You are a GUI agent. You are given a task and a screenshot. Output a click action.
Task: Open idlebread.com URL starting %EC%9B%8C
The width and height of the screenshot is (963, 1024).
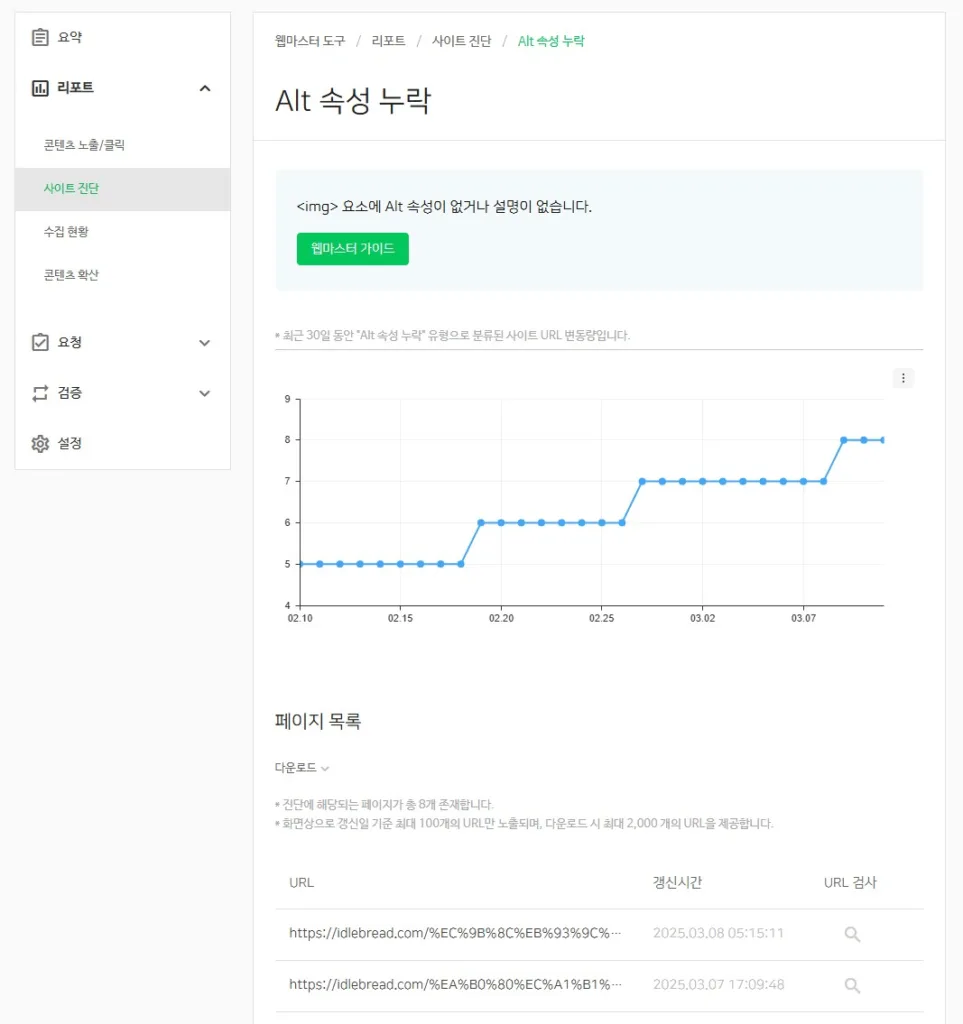pyautogui.click(x=455, y=933)
